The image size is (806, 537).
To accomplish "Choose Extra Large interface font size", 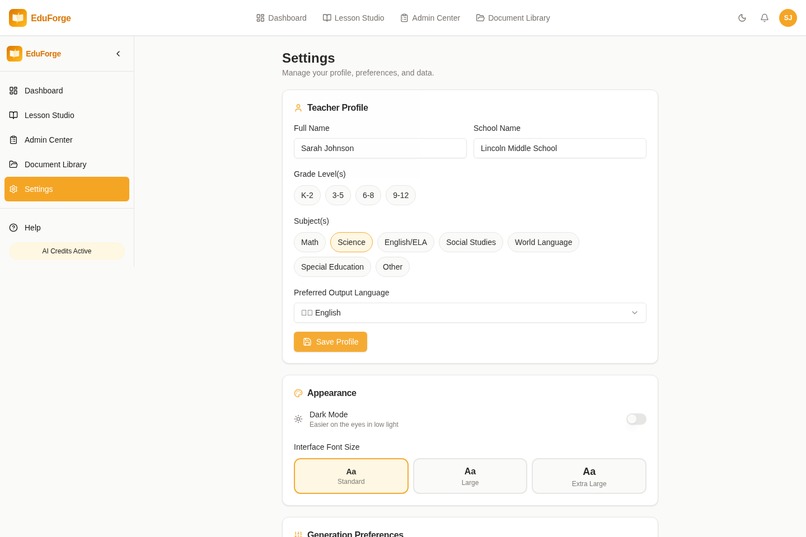I will coord(589,476).
